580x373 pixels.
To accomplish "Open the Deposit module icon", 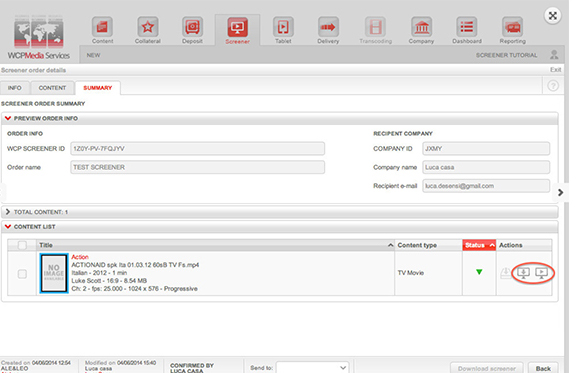I will point(192,27).
